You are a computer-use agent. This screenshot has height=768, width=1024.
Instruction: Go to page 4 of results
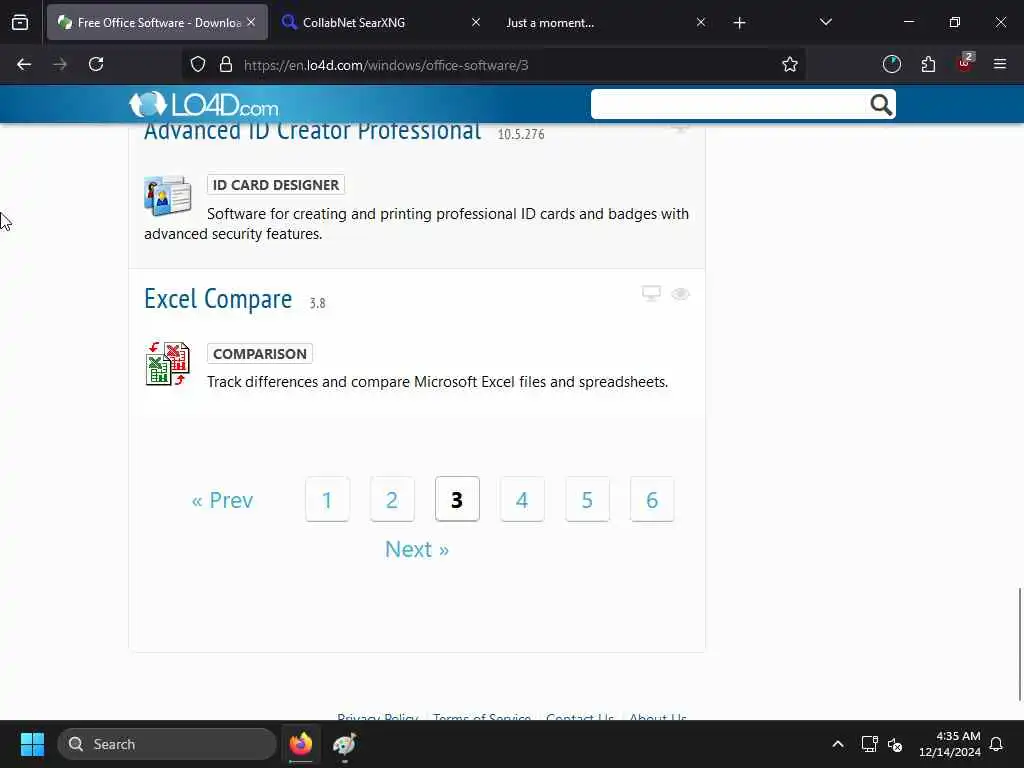coord(522,500)
